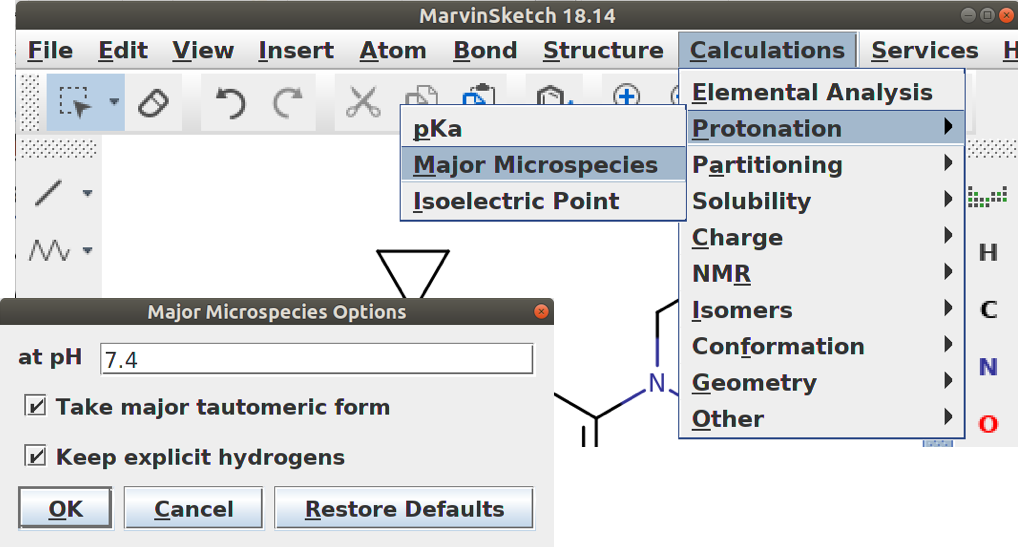Image resolution: width=1018 pixels, height=547 pixels.
Task: Click the Paste clipboard icon
Action: click(478, 95)
